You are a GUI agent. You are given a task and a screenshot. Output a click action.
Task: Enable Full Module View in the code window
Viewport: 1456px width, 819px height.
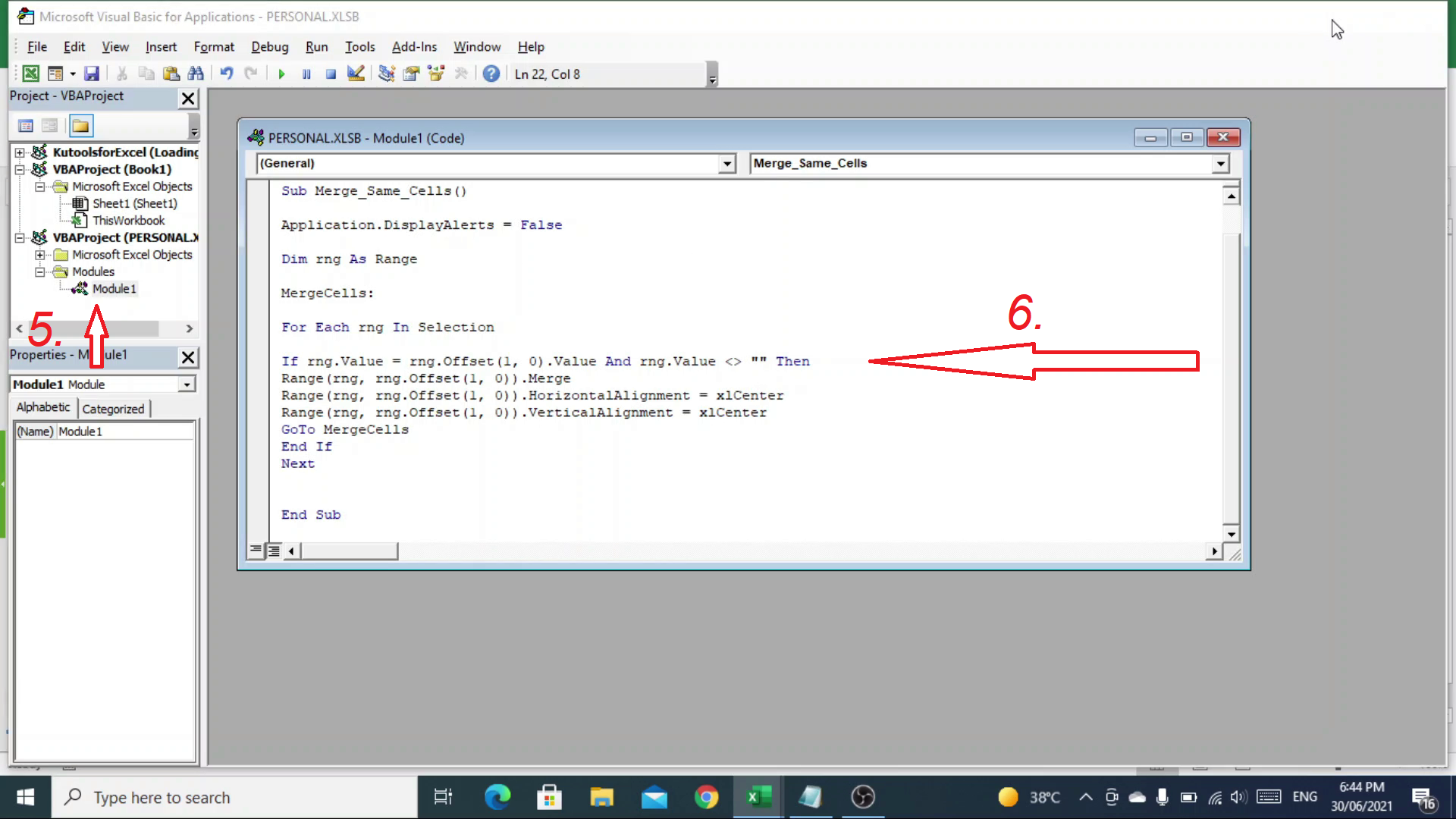coord(273,549)
